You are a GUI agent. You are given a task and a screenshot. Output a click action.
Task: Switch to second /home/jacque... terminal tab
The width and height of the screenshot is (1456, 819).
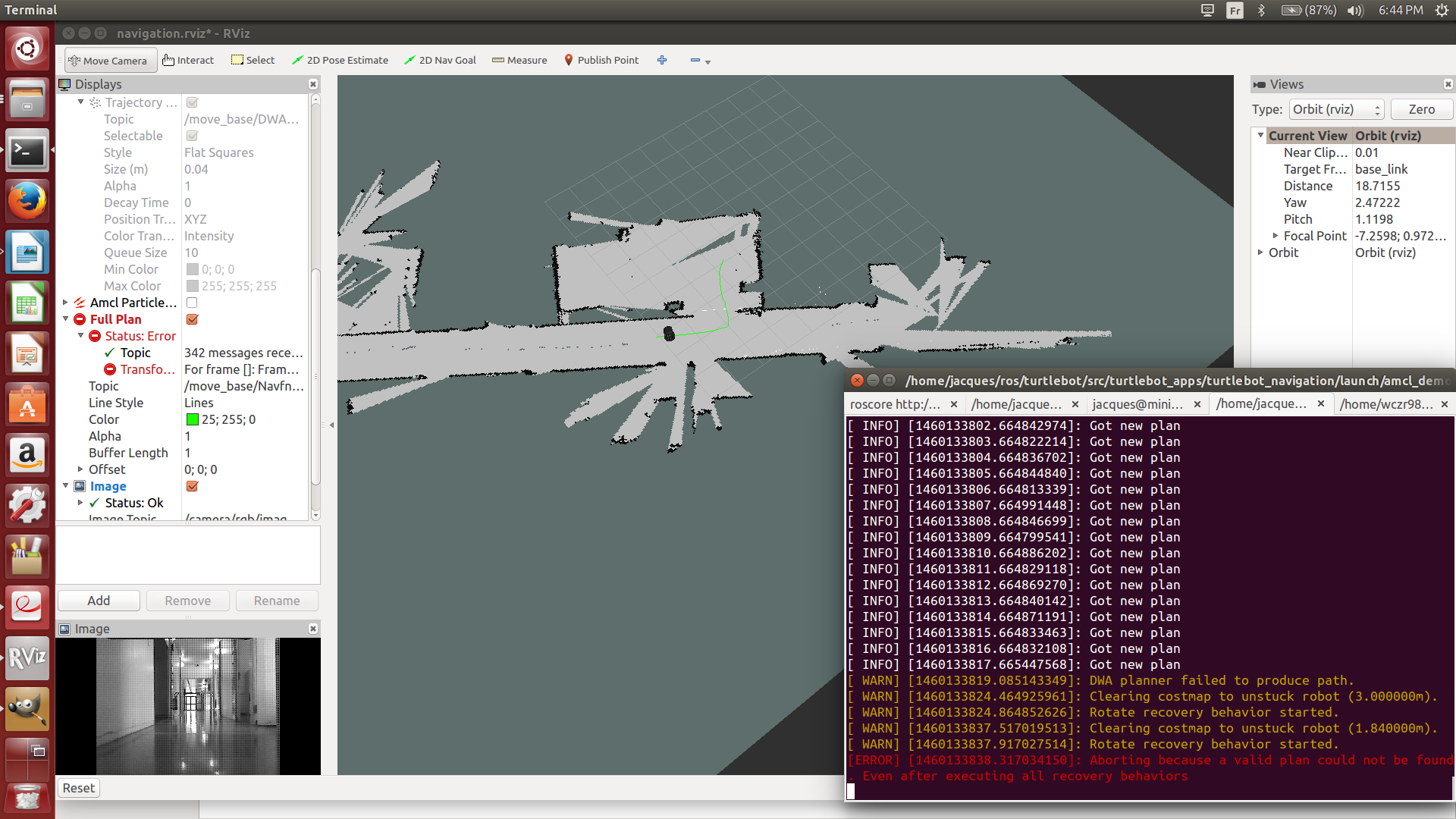(1017, 404)
